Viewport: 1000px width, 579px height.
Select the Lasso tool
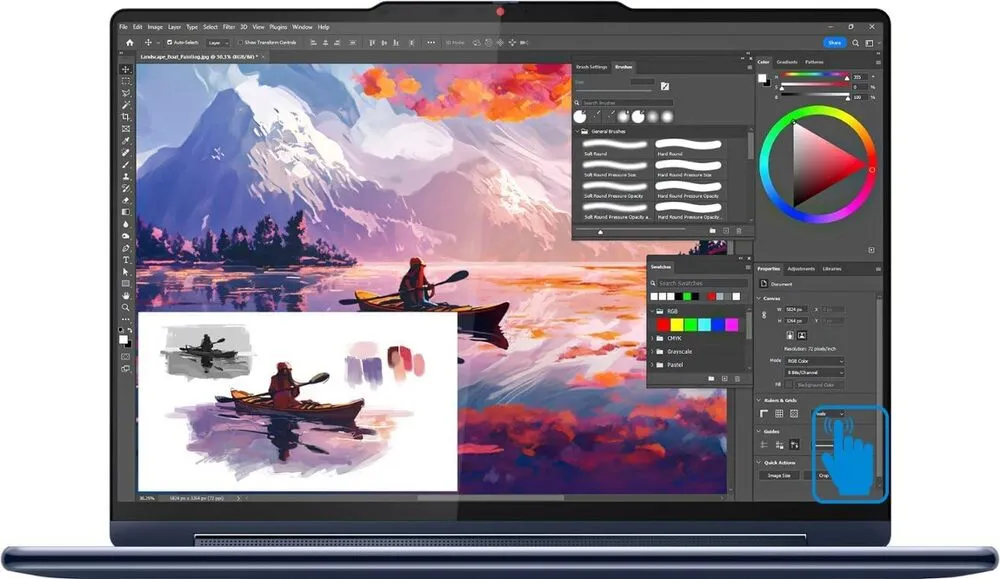click(x=126, y=93)
